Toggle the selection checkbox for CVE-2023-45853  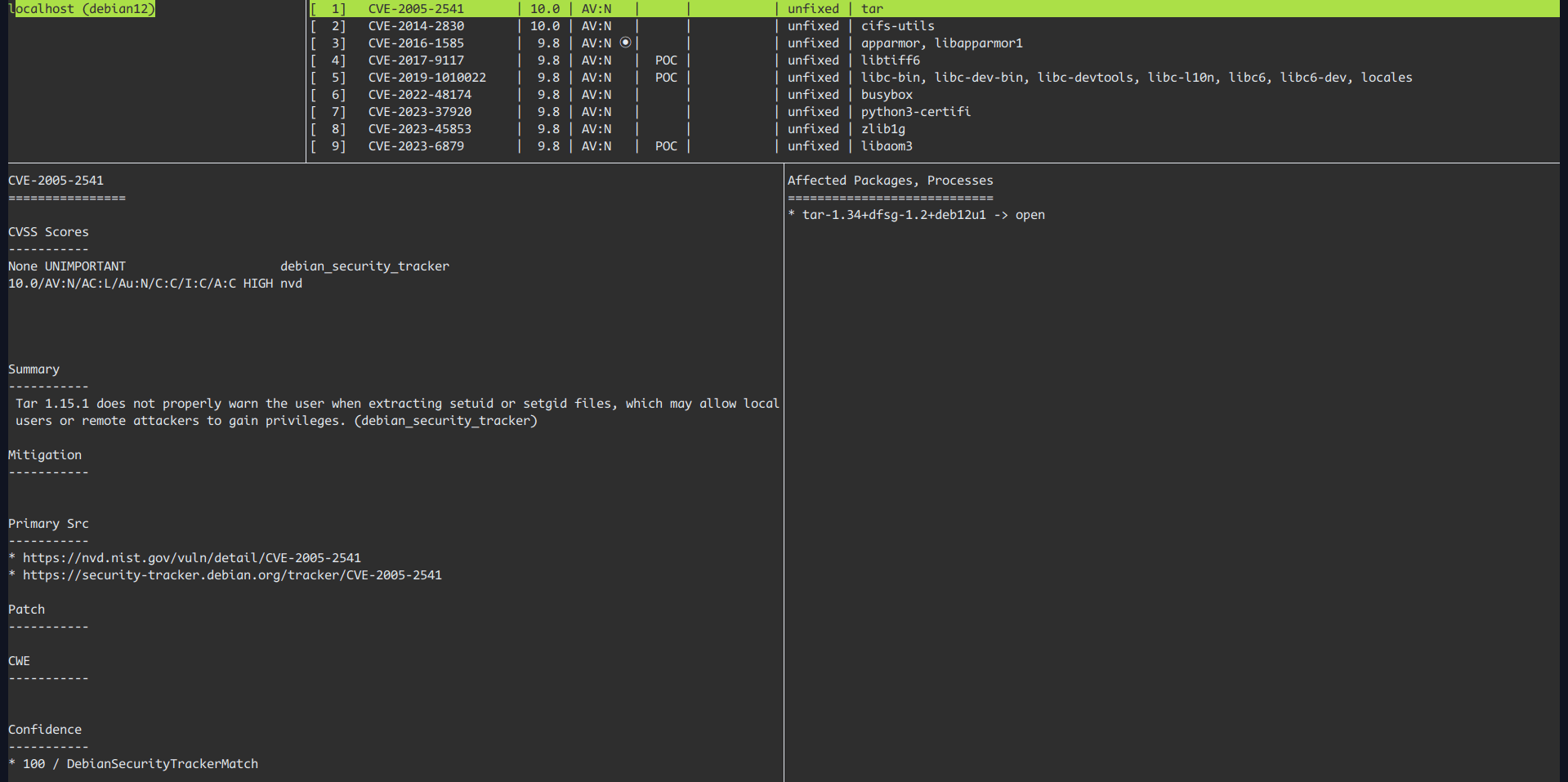click(329, 128)
